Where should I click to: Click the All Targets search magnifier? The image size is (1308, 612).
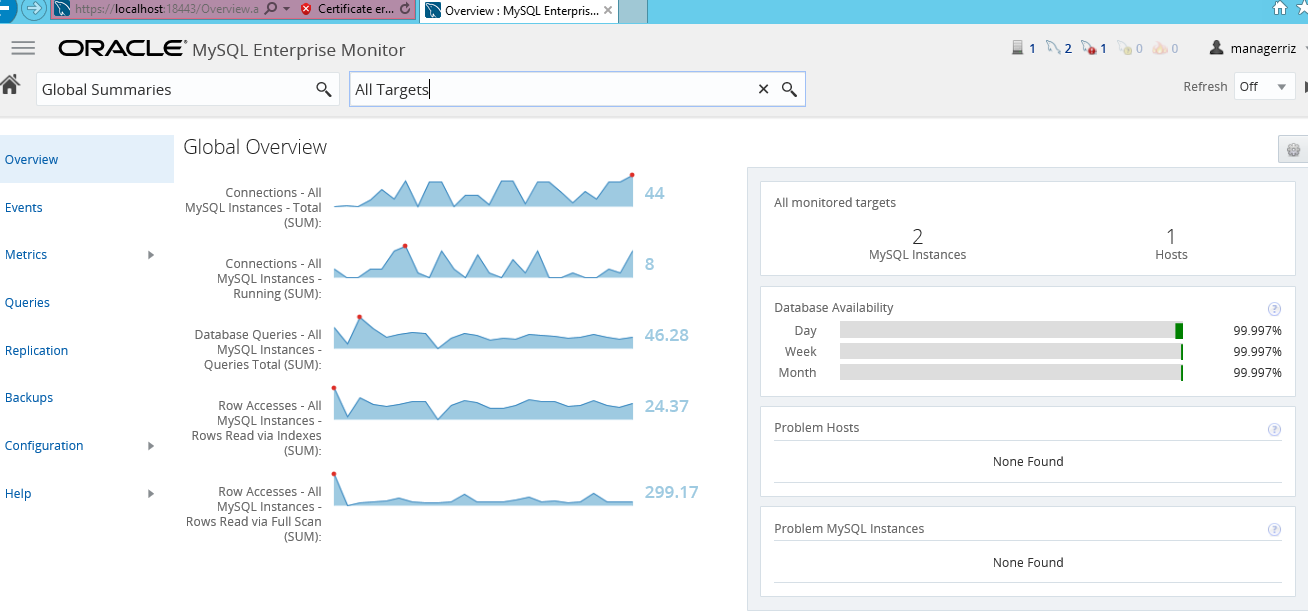(x=789, y=89)
